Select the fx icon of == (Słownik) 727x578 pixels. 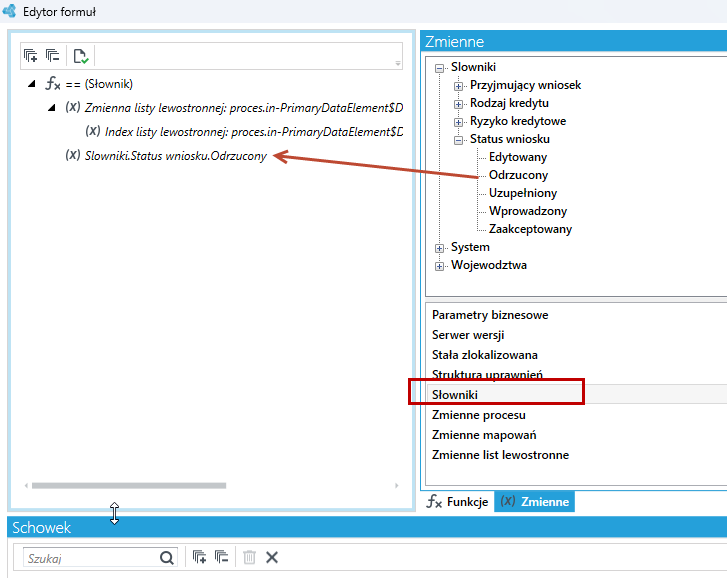pos(52,84)
